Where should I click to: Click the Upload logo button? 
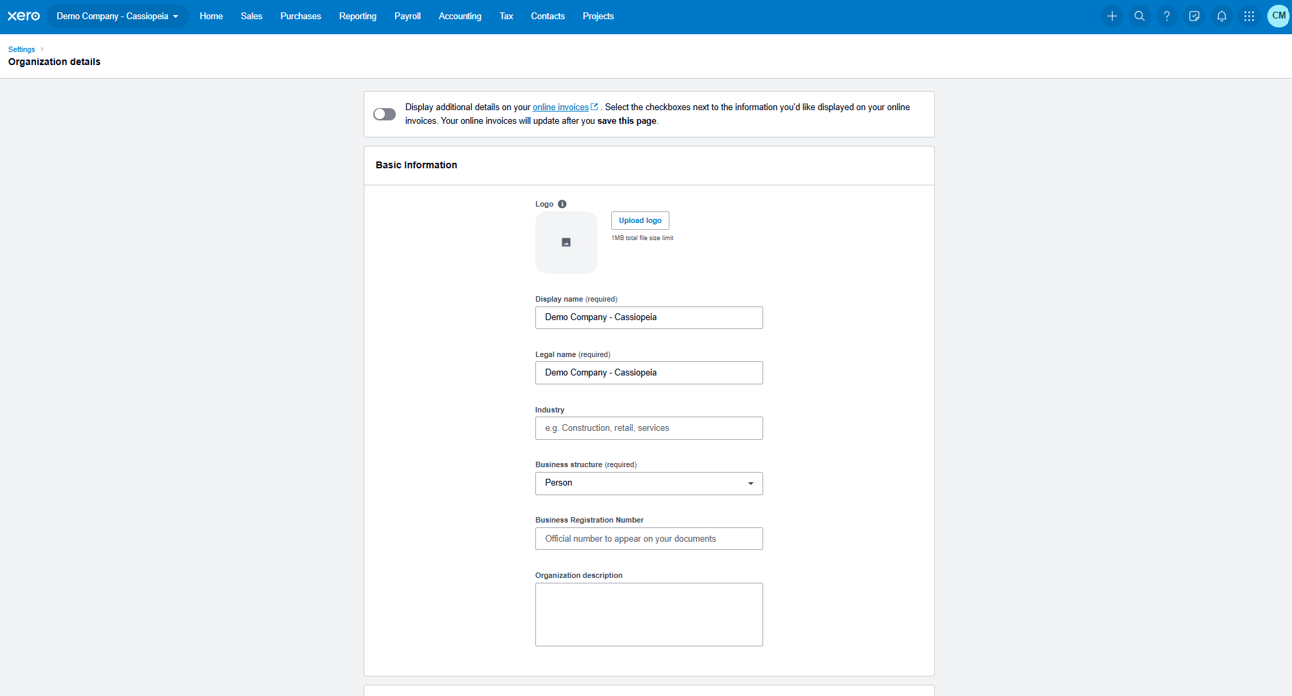pos(640,220)
